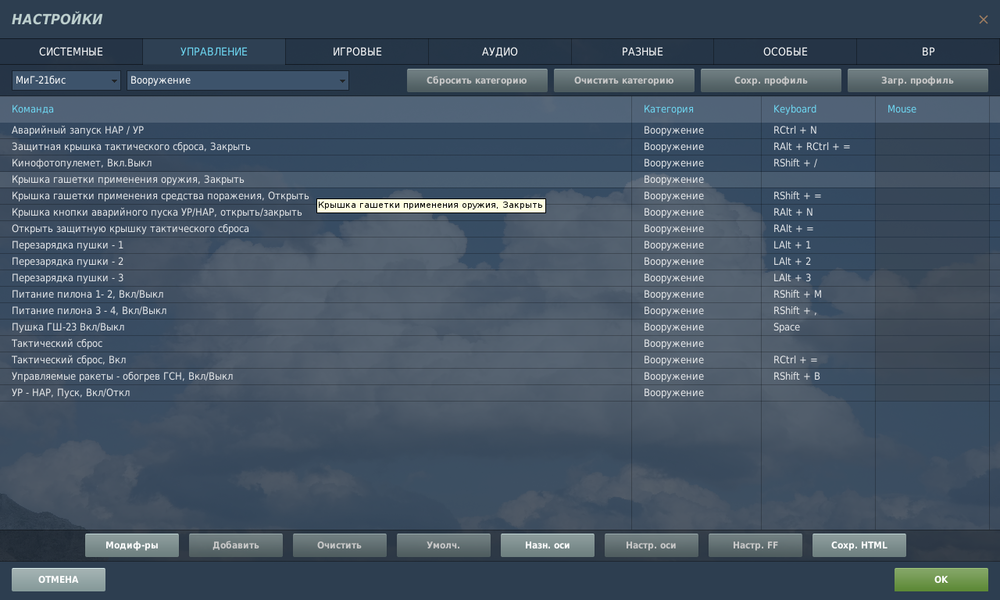Click the Настр. FF button
The image size is (1000, 600).
pos(755,545)
